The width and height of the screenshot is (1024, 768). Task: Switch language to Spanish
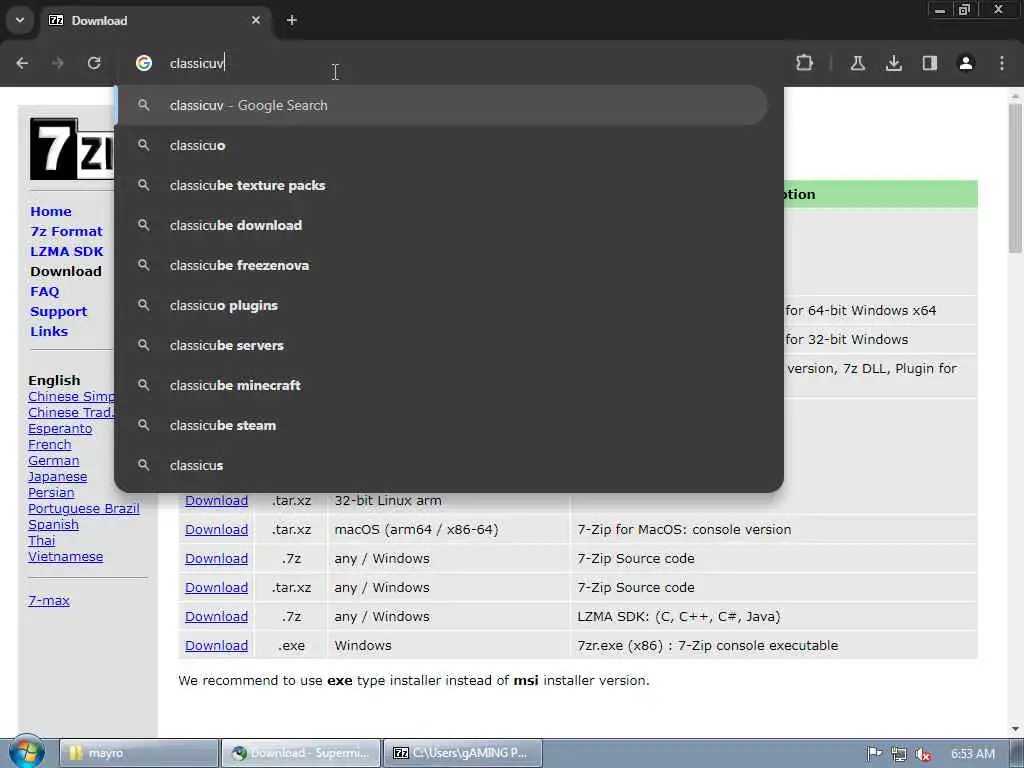[x=54, y=524]
